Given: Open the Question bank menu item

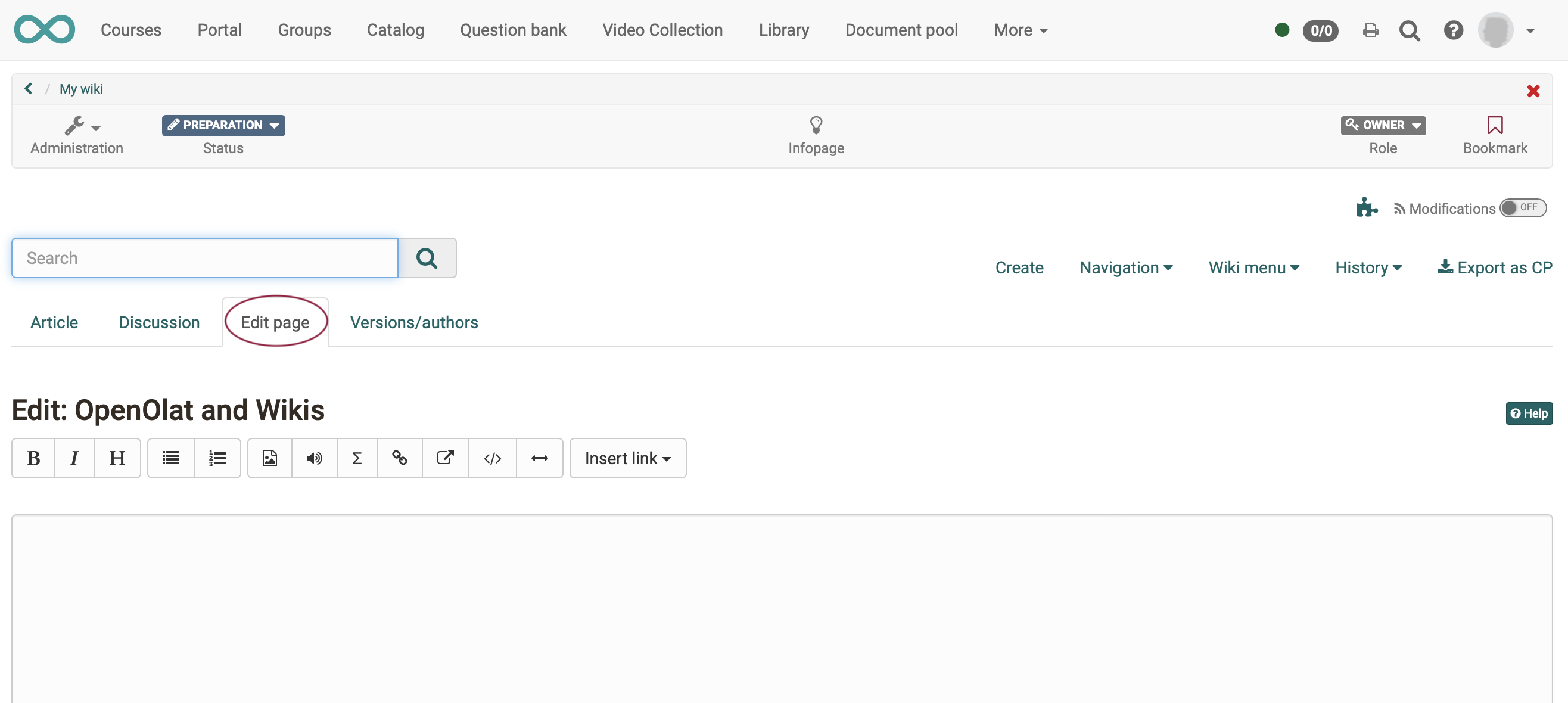Looking at the screenshot, I should 512,30.
